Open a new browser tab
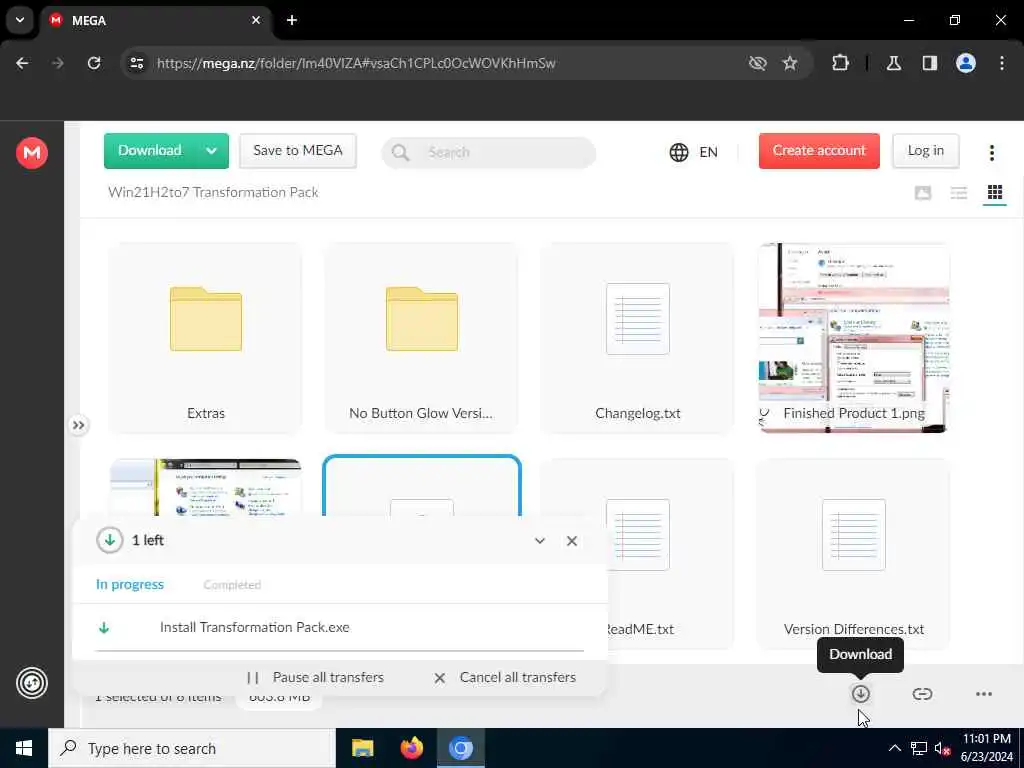1024x768 pixels. 292,20
